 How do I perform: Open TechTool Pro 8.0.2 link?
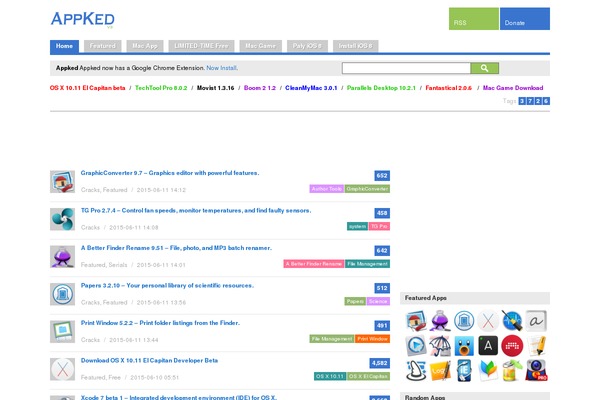[x=161, y=88]
